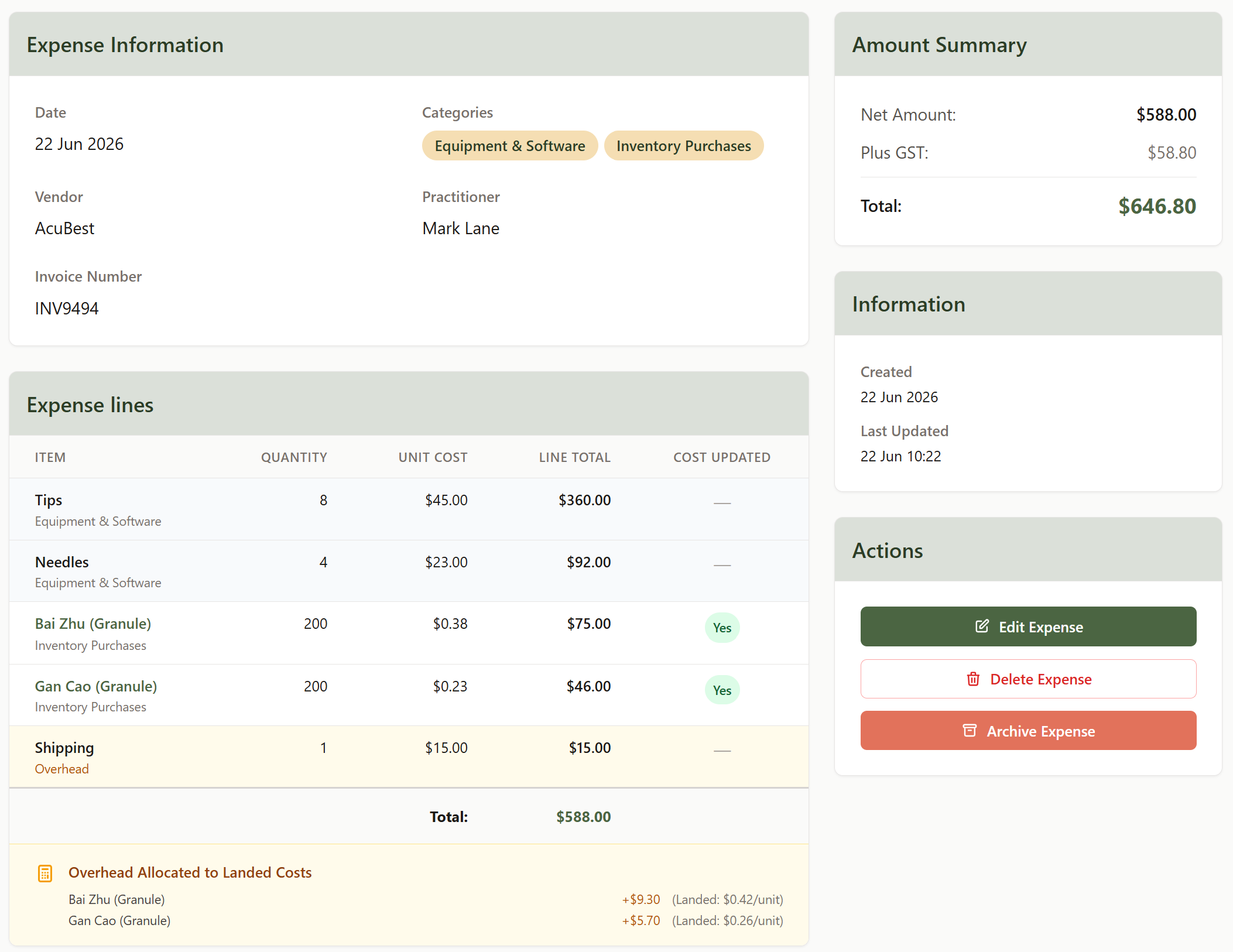Click the $23.00 unit cost for Needles
1233x952 pixels.
click(446, 562)
